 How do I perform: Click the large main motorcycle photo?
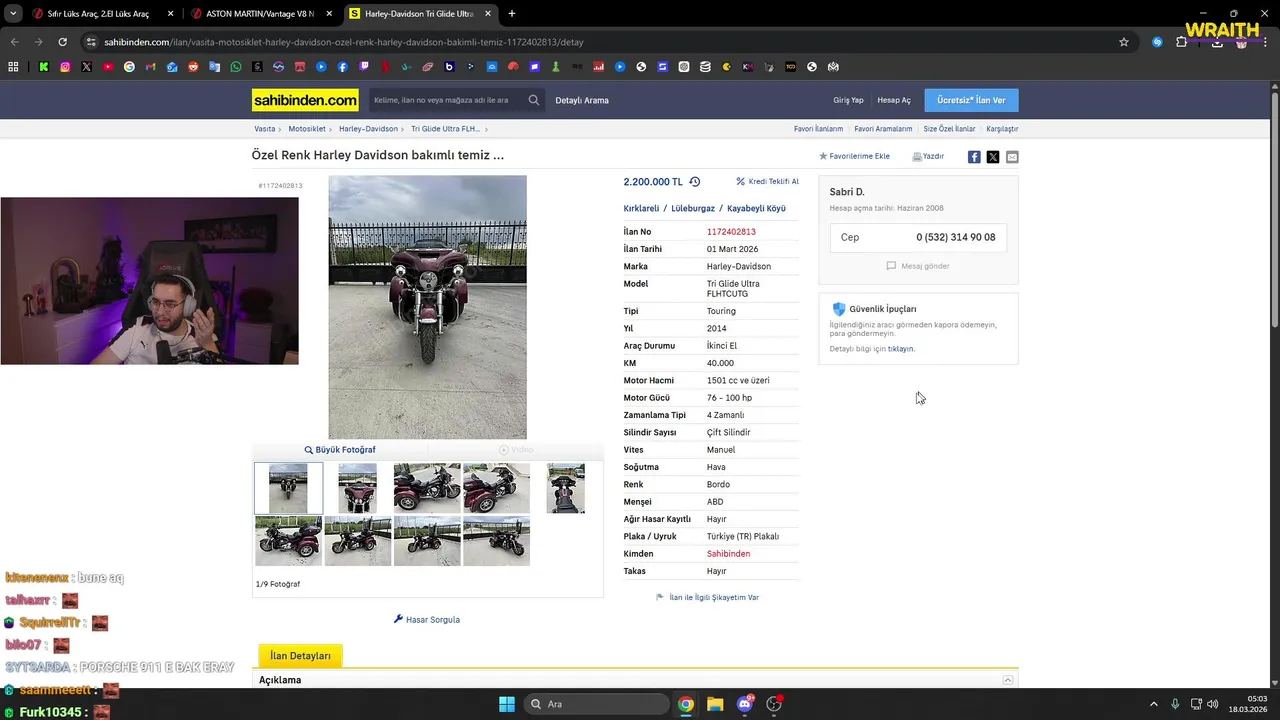(x=427, y=307)
